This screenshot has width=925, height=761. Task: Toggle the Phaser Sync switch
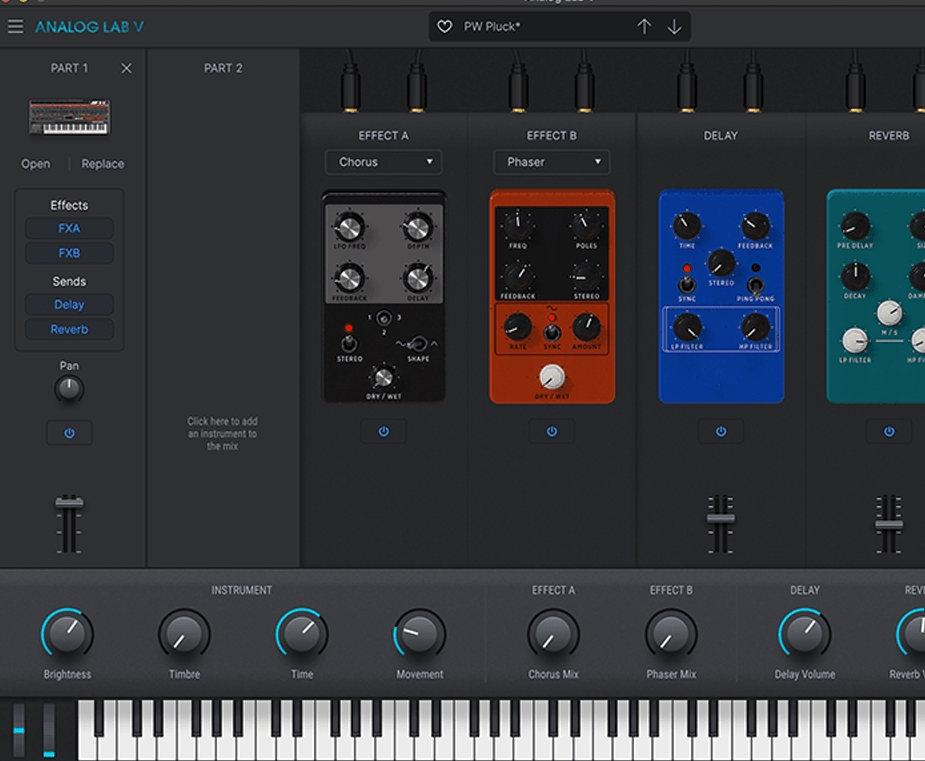(552, 333)
